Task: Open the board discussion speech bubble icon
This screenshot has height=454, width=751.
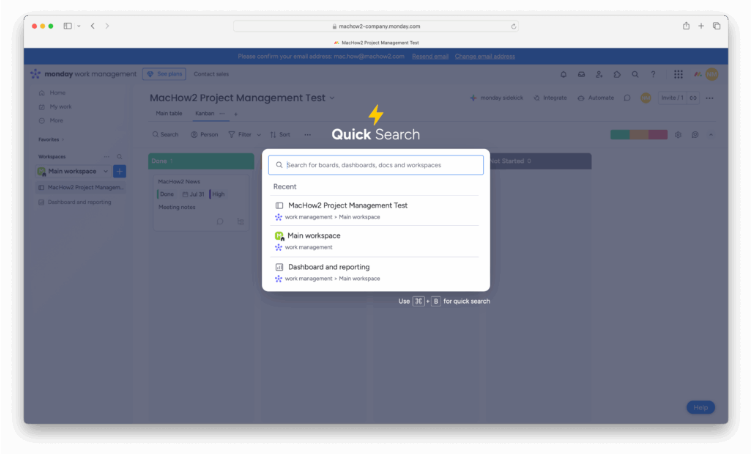Action: [627, 98]
